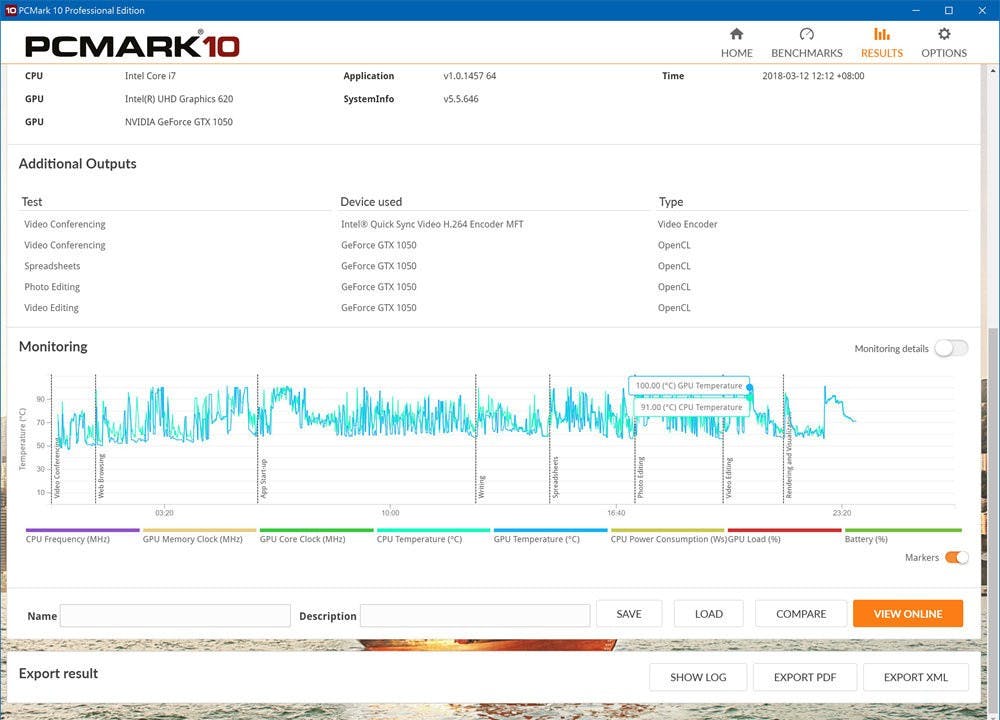The height and width of the screenshot is (720, 1000).
Task: Click the PCMark 10 title bar app icon
Action: [x=10, y=10]
